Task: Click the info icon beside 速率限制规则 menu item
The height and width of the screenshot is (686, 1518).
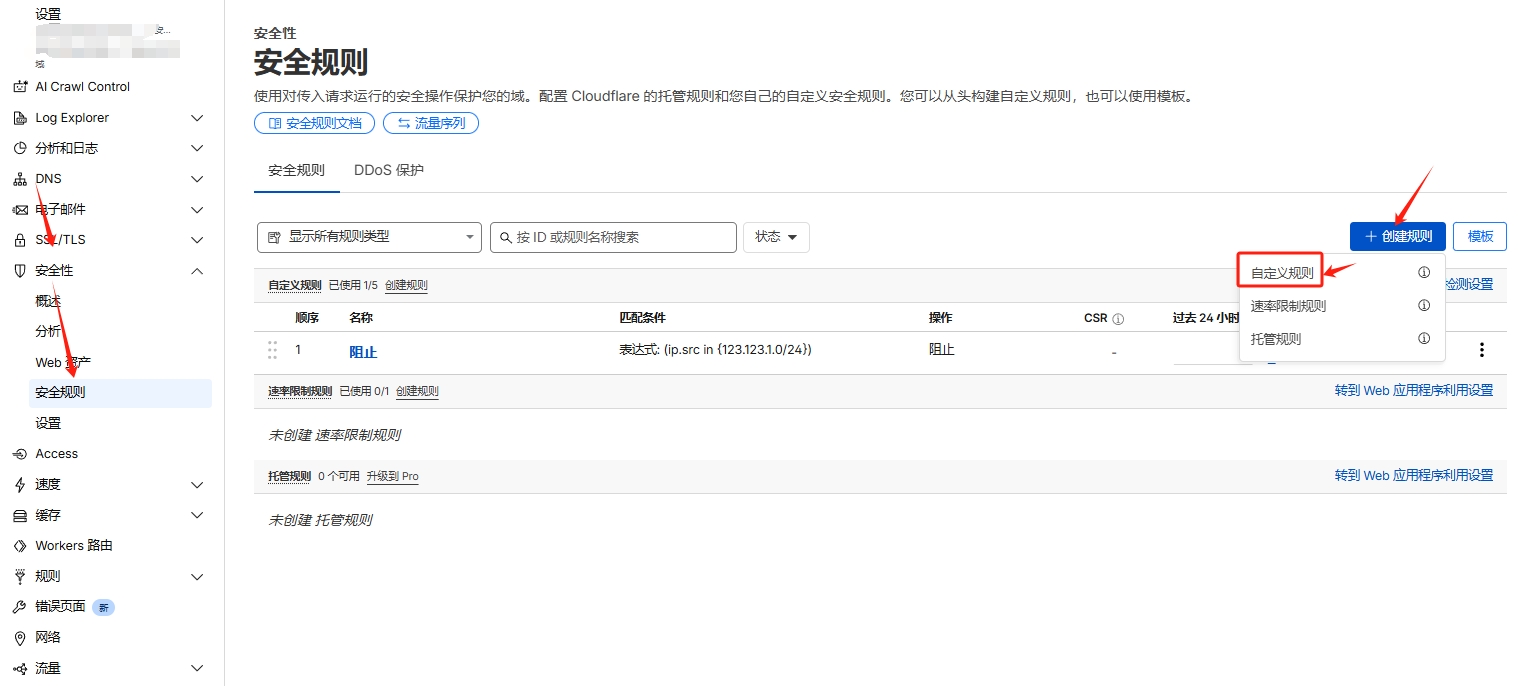Action: [1424, 306]
